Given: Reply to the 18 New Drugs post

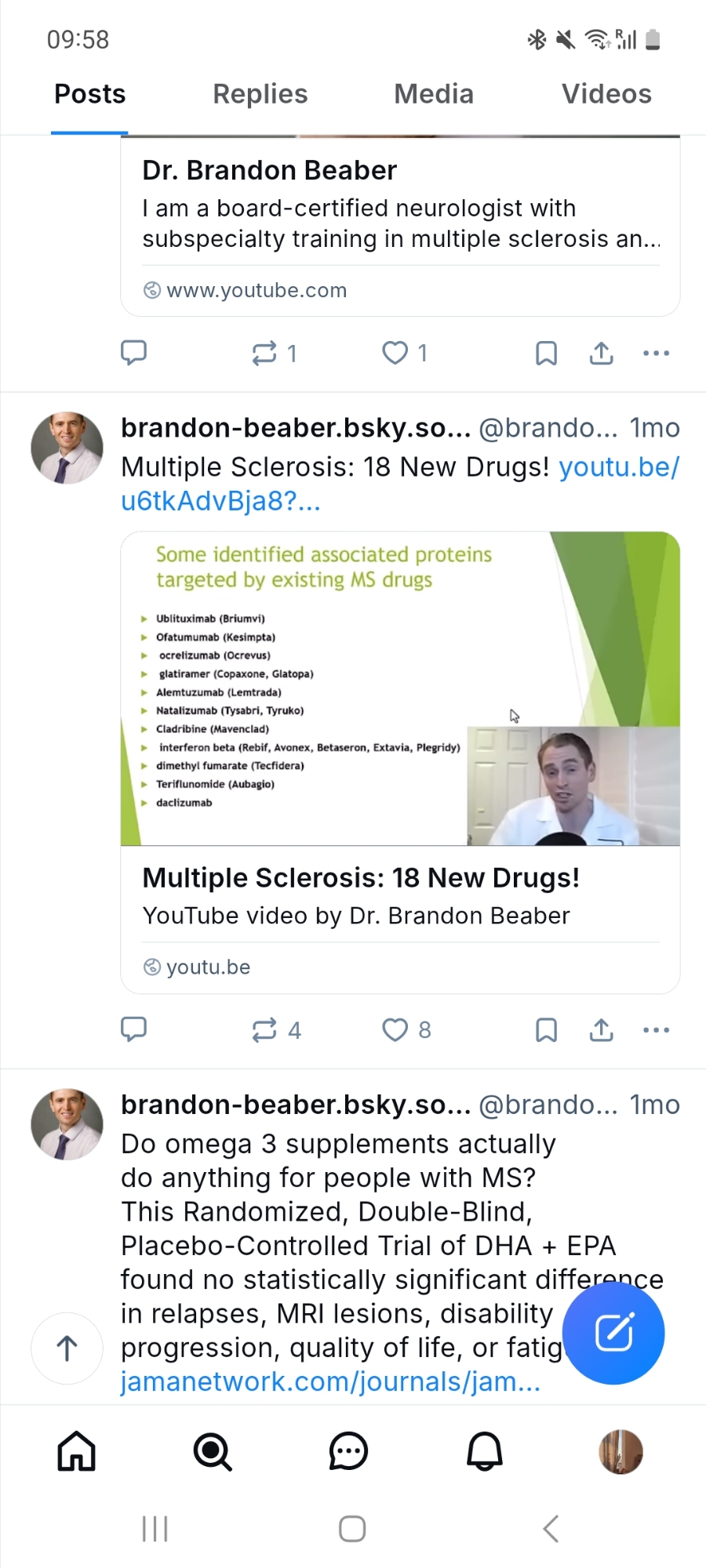Looking at the screenshot, I should (x=133, y=1029).
